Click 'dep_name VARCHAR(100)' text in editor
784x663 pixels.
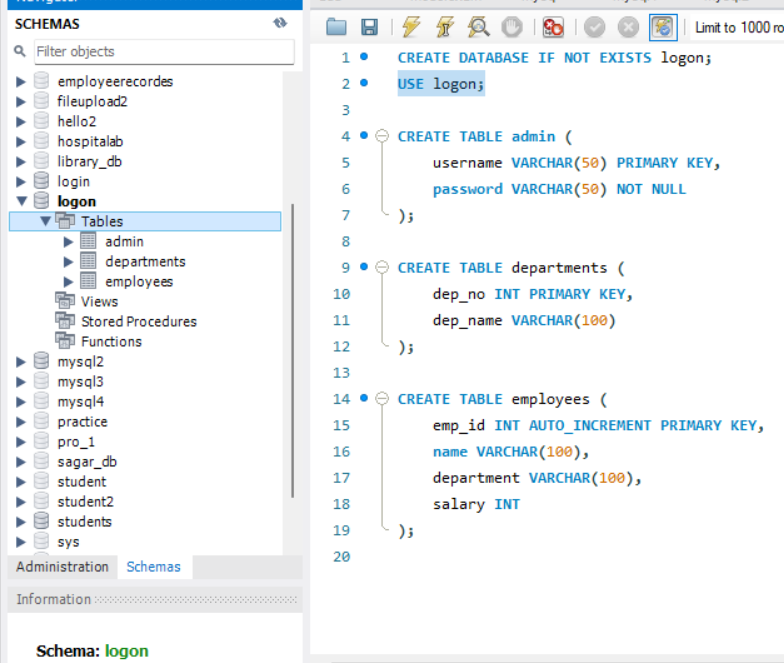point(524,320)
